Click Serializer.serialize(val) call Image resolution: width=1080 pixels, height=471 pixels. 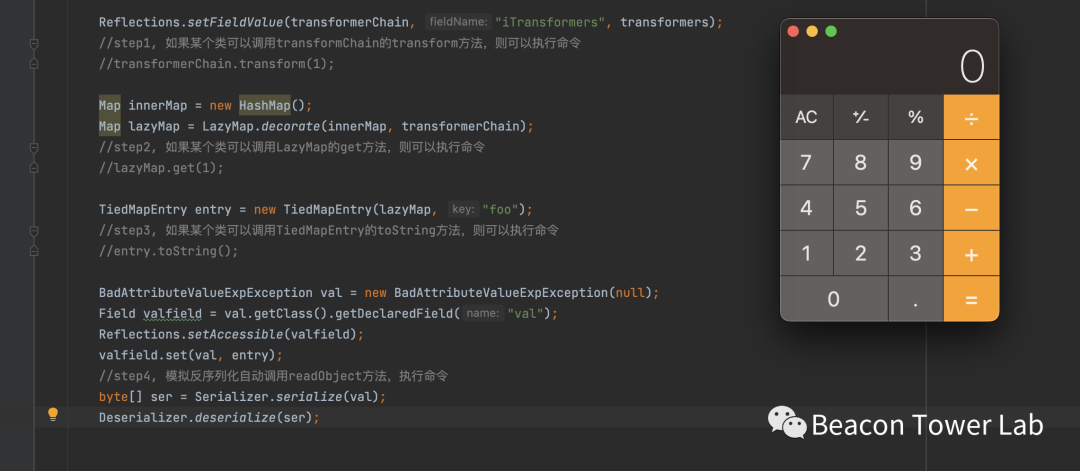point(287,397)
